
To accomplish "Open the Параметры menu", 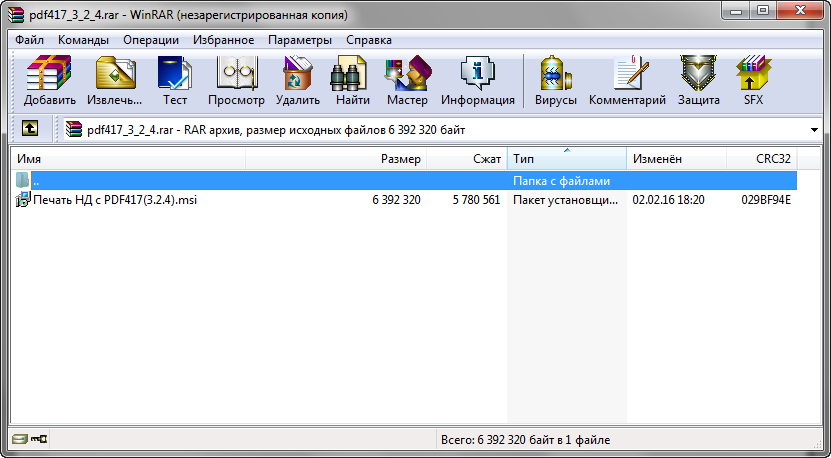I will [x=300, y=40].
